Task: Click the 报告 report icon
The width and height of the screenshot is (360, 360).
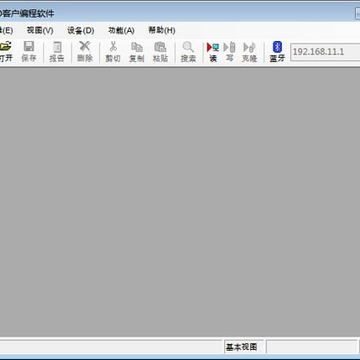Action: 57,47
